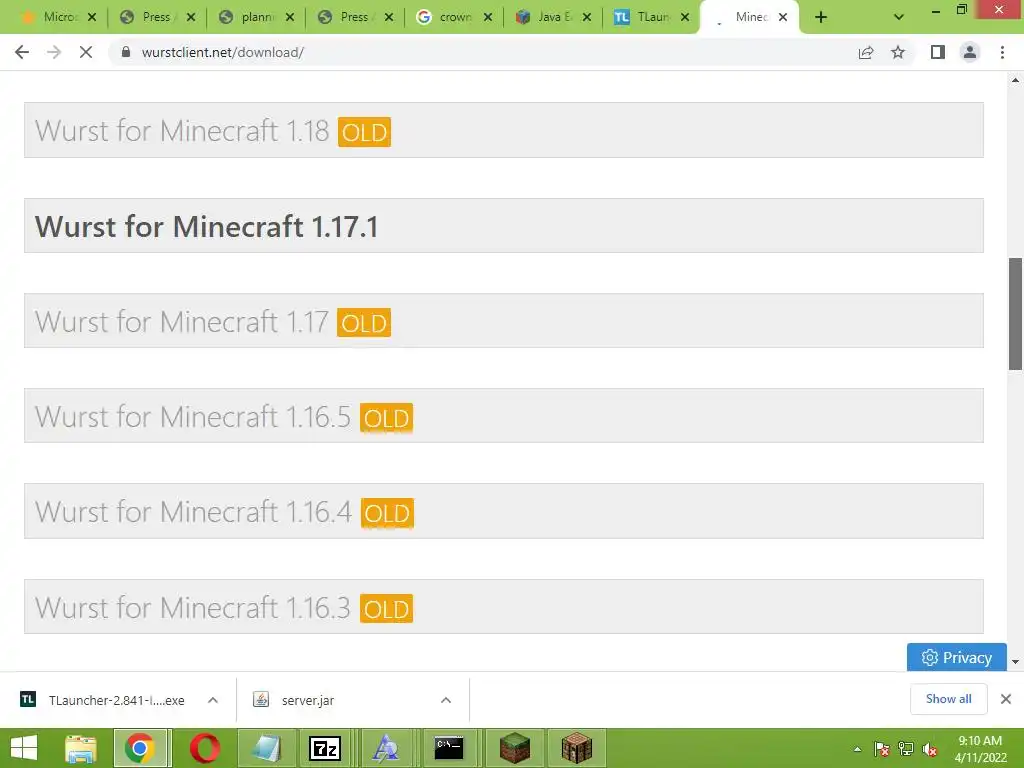The image size is (1024, 768).
Task: Click Show all downloads
Action: pyautogui.click(x=948, y=699)
